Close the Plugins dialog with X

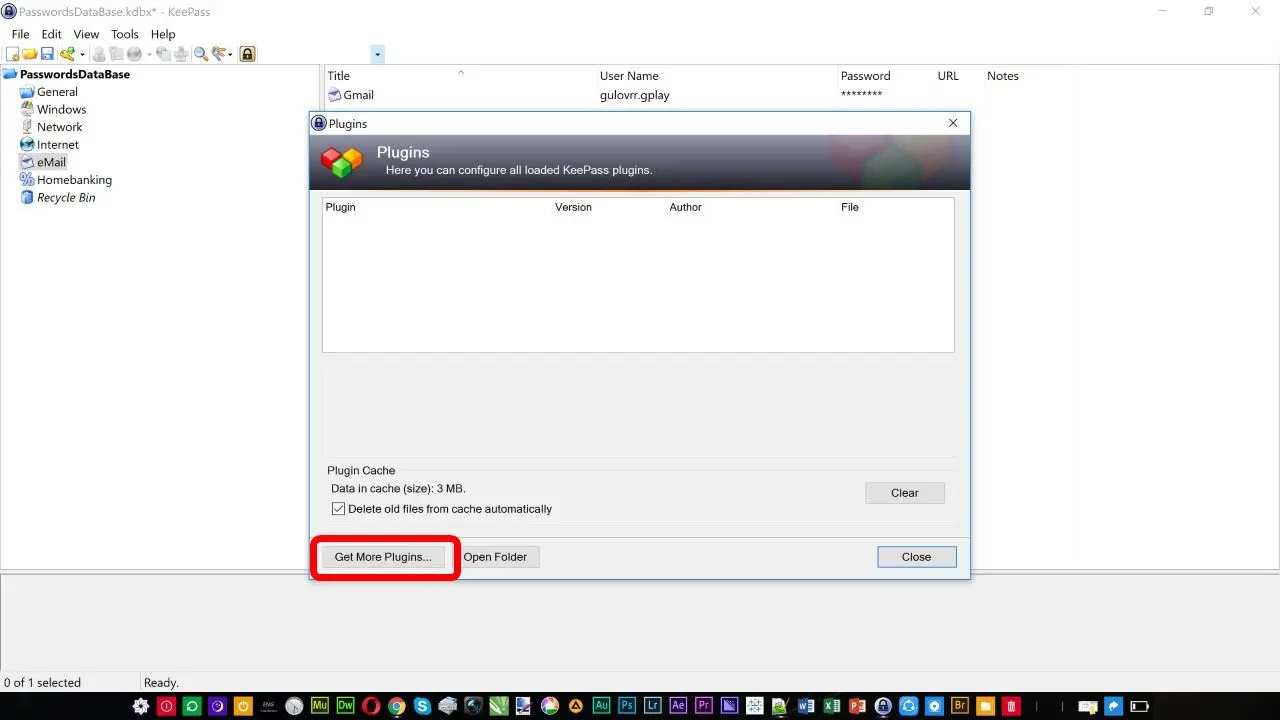click(953, 123)
